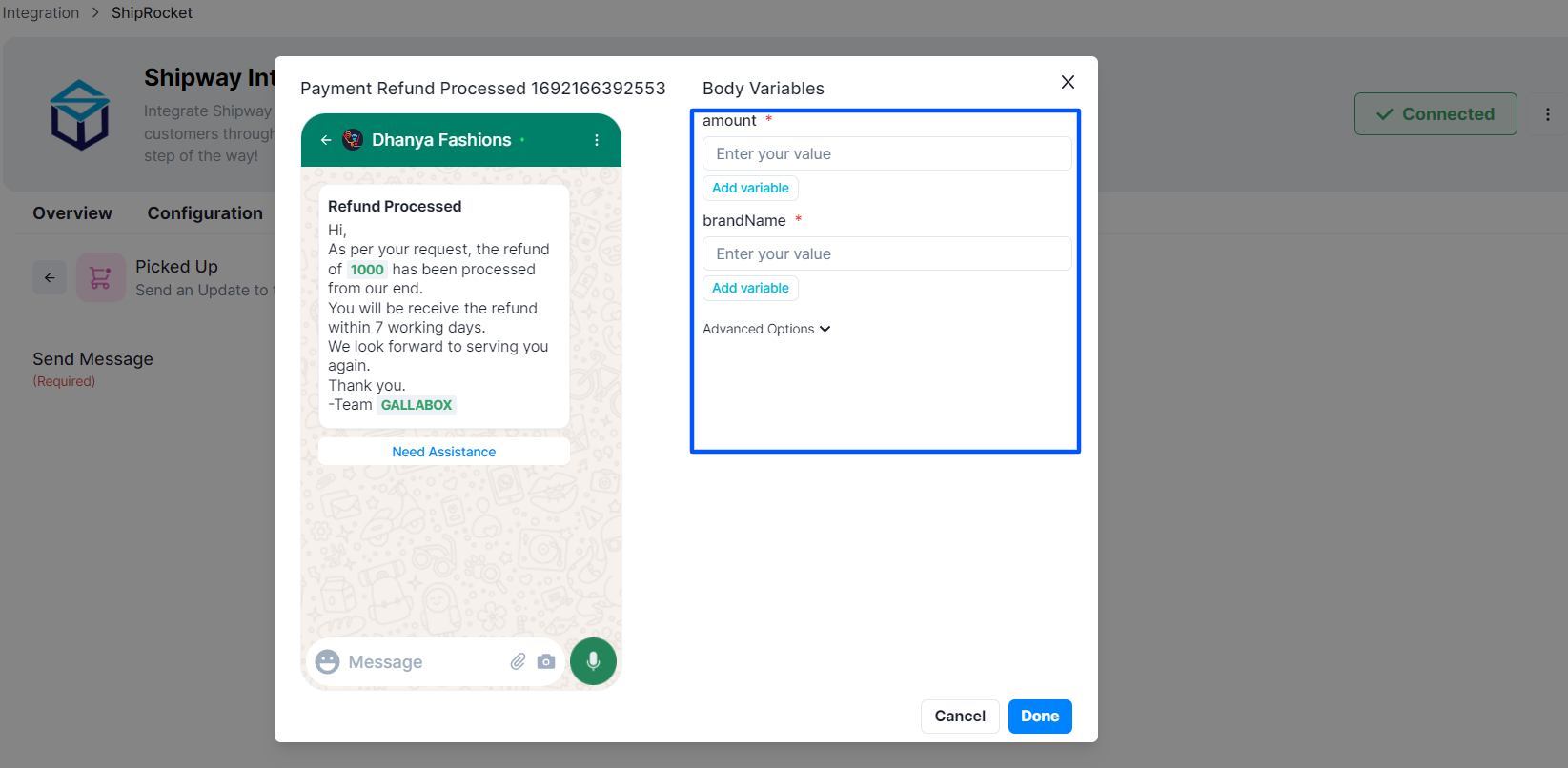Screen dimensions: 1568x768
Task: Open chat preview three-dot menu
Action: [x=597, y=140]
